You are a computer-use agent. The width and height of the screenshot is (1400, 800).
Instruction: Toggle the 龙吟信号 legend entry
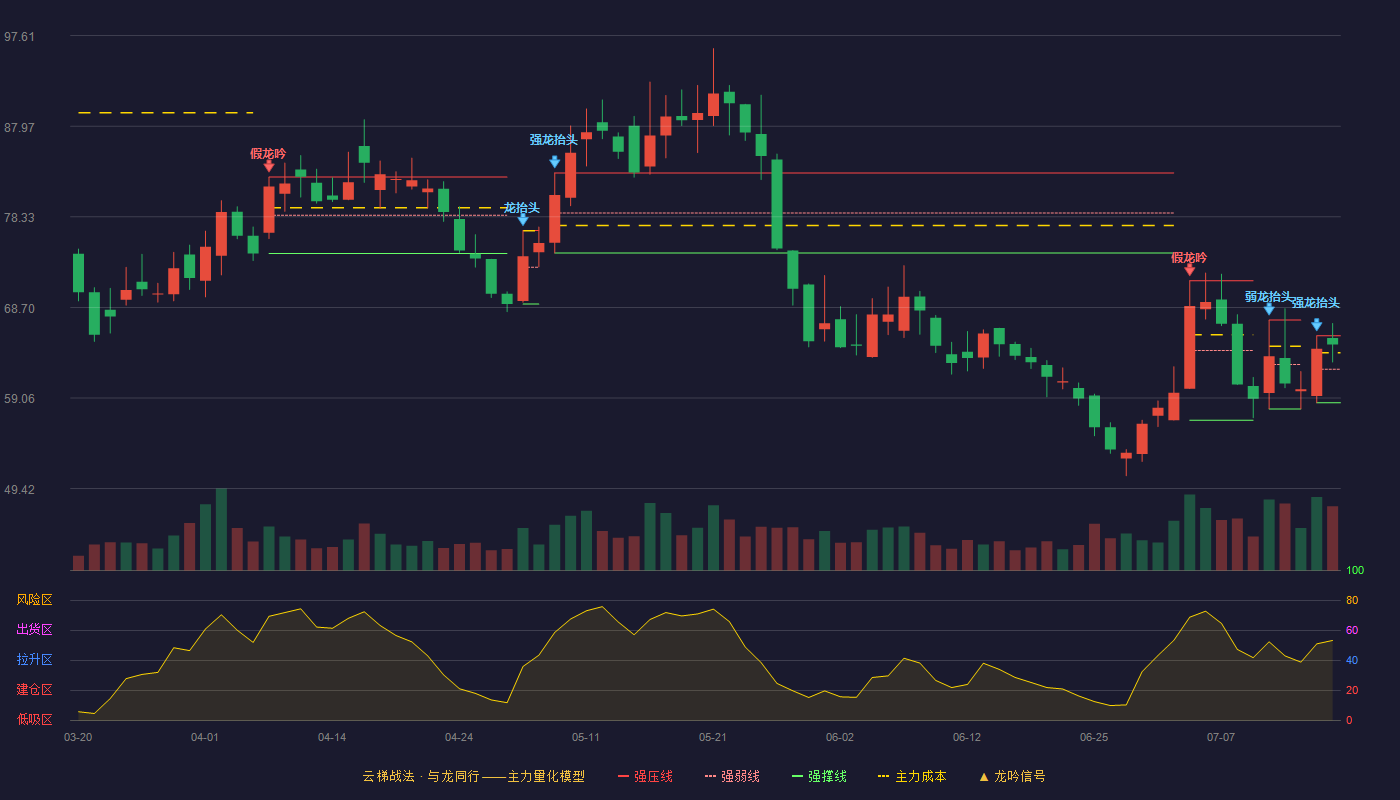point(1012,776)
